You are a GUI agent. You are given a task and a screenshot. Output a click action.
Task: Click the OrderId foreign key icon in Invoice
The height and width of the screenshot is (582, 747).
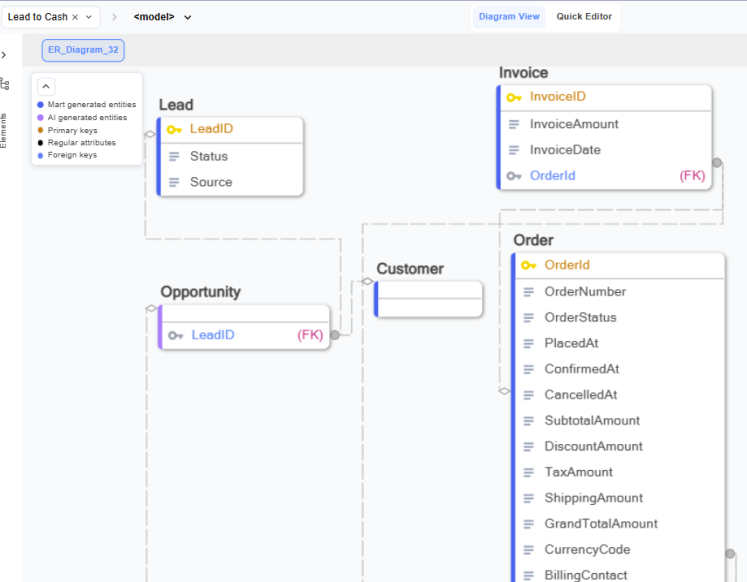514,176
